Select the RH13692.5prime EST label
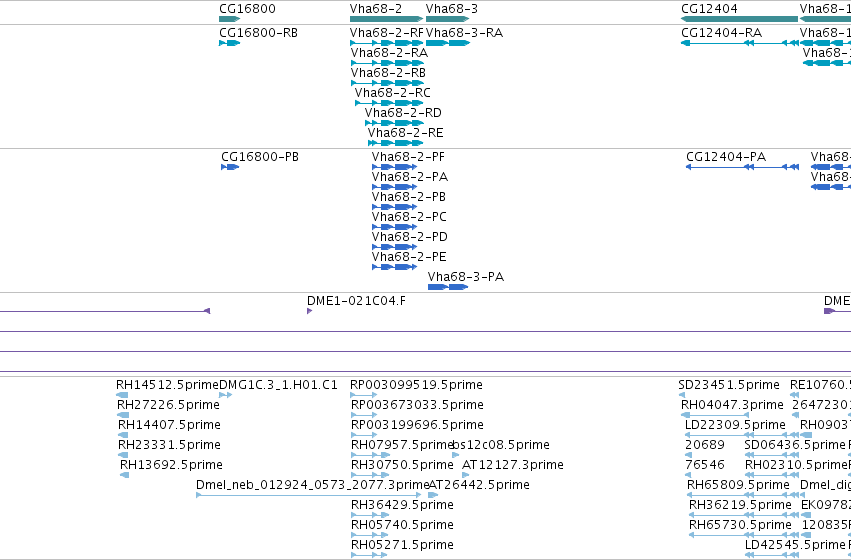This screenshot has width=851, height=560. click(x=171, y=465)
